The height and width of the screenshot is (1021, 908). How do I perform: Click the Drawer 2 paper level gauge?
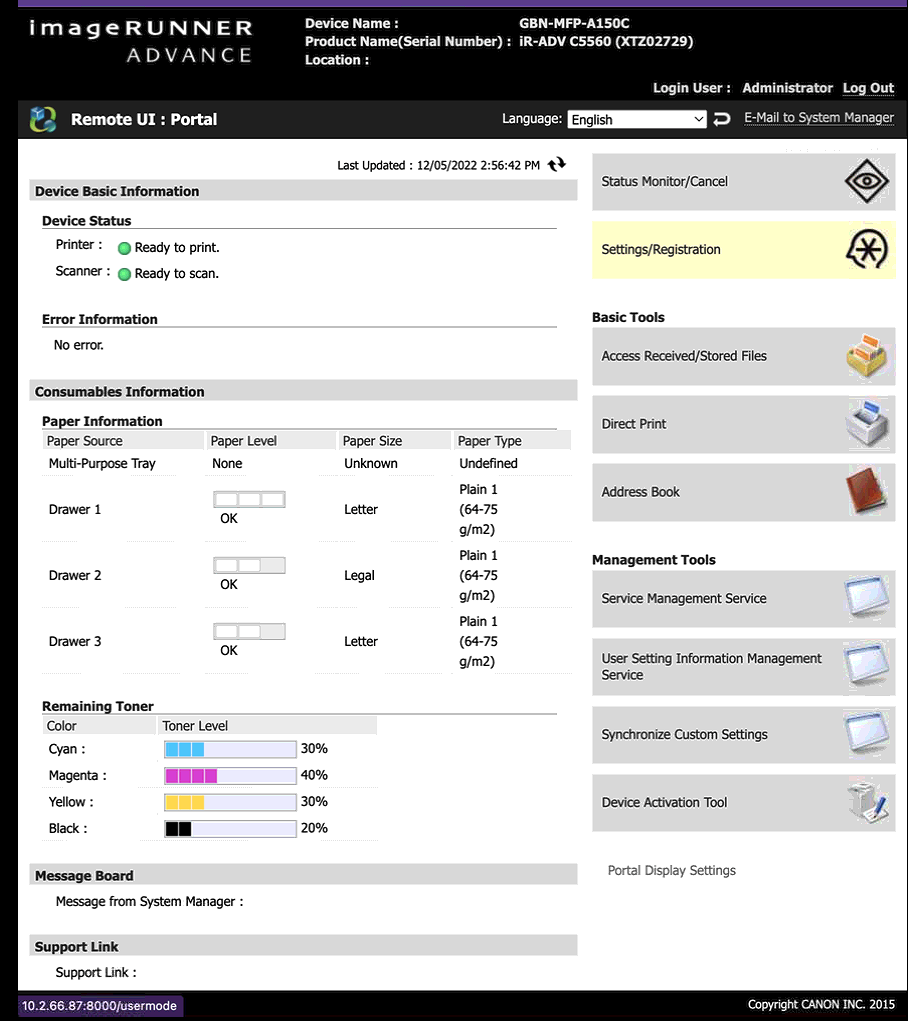pos(249,565)
